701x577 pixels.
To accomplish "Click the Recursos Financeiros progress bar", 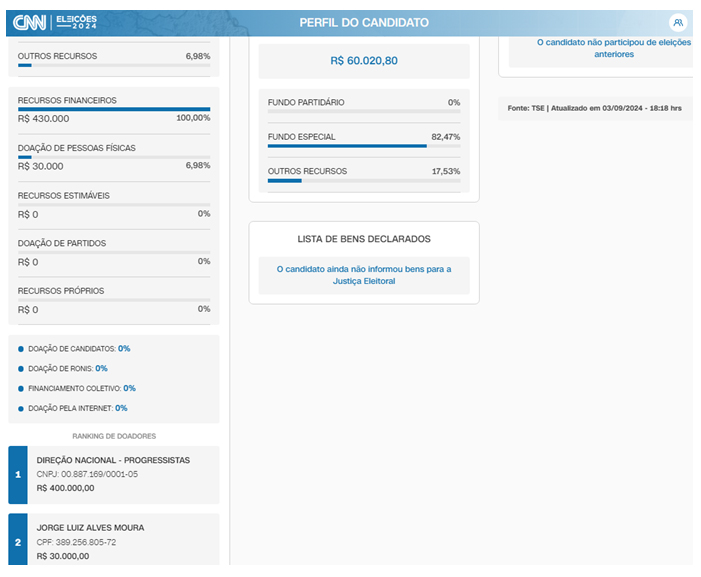I will click(114, 109).
